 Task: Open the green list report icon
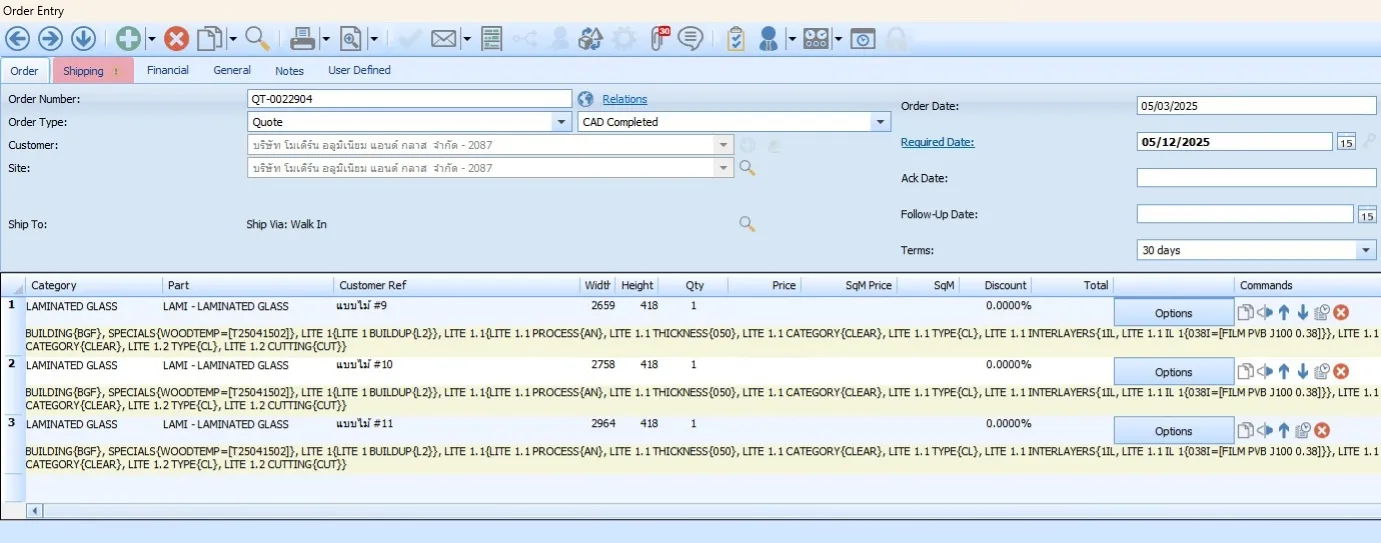(491, 39)
